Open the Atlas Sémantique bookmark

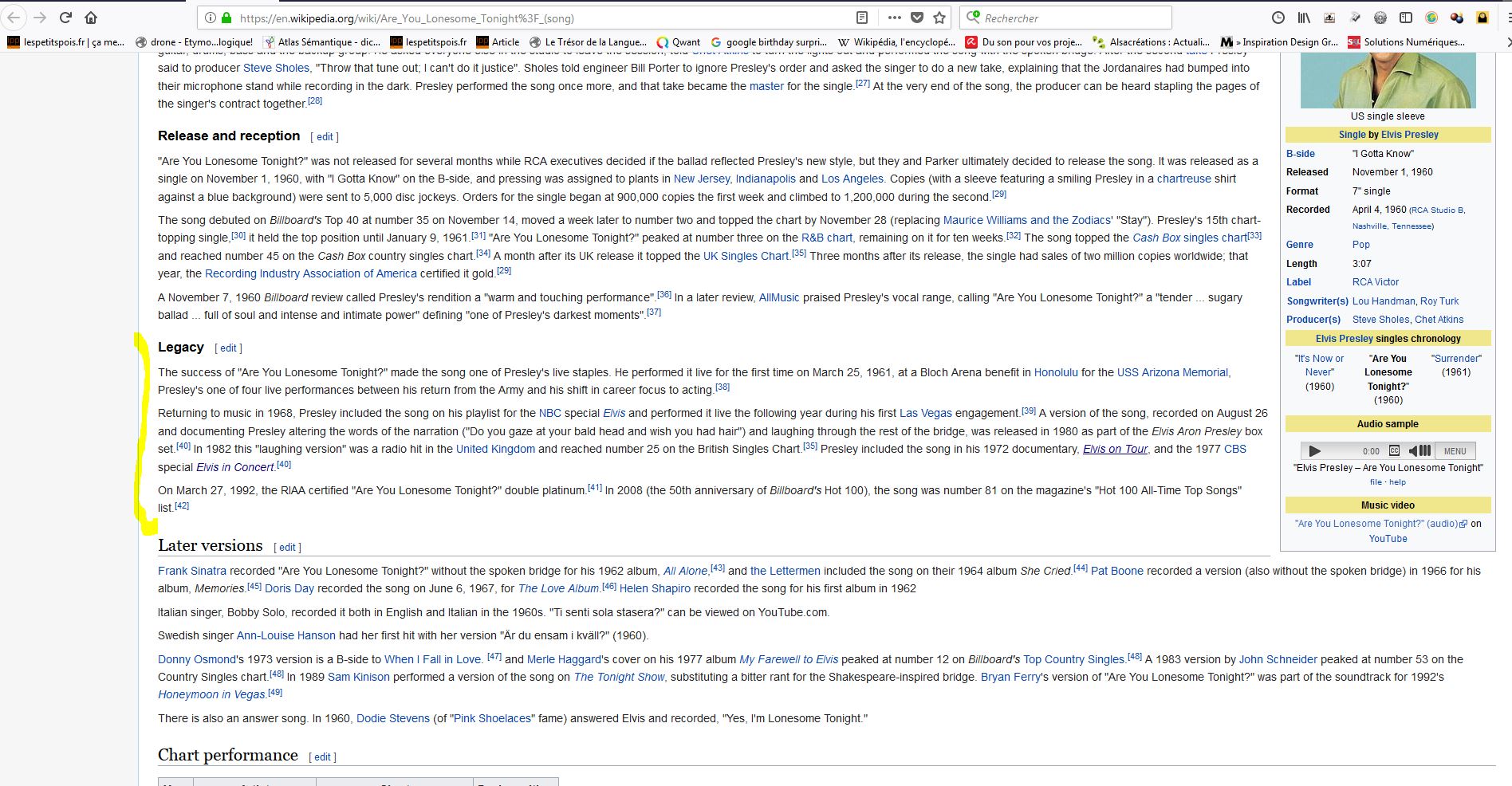pos(321,42)
